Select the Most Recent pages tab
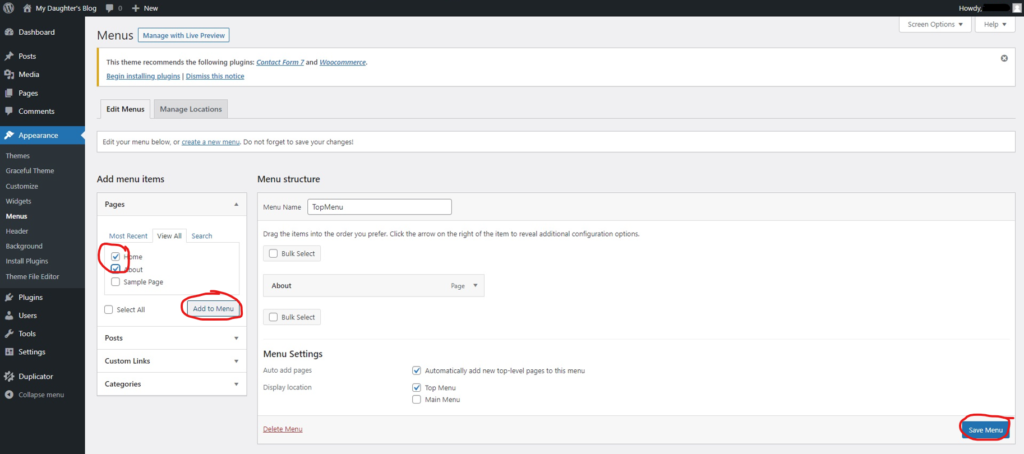Image resolution: width=1024 pixels, height=454 pixels. click(128, 236)
